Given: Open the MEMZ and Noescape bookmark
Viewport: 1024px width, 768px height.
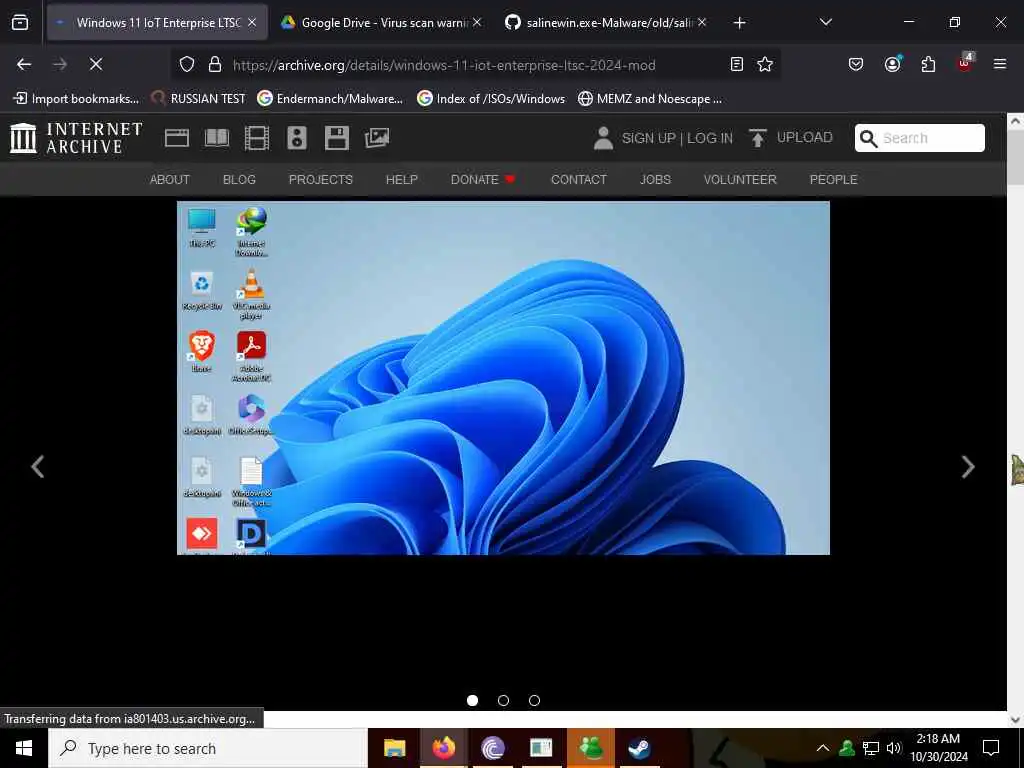Looking at the screenshot, I should point(650,99).
